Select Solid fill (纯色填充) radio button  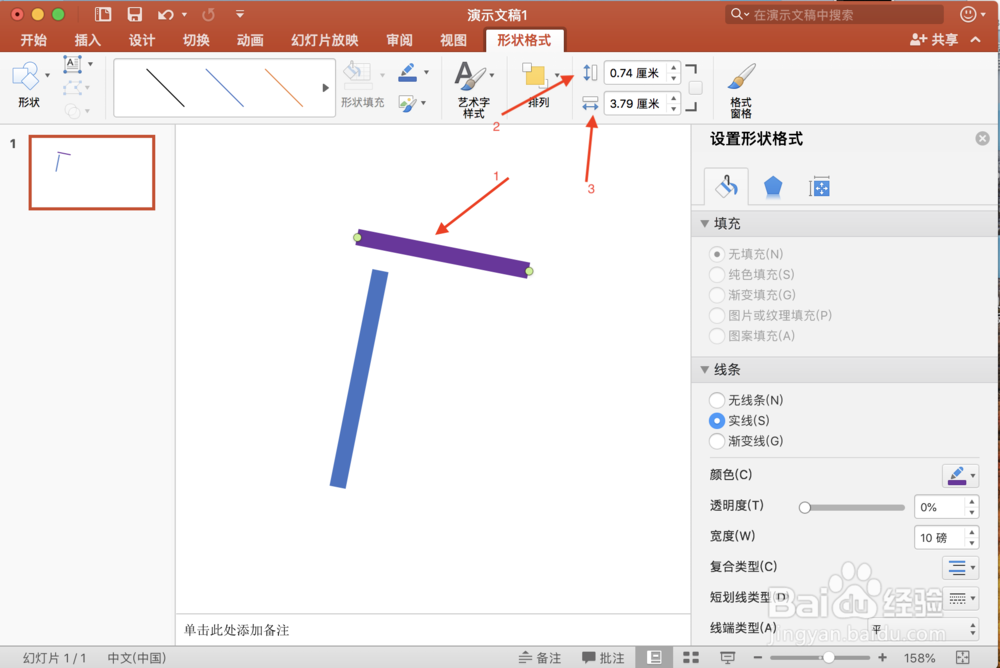tap(717, 274)
